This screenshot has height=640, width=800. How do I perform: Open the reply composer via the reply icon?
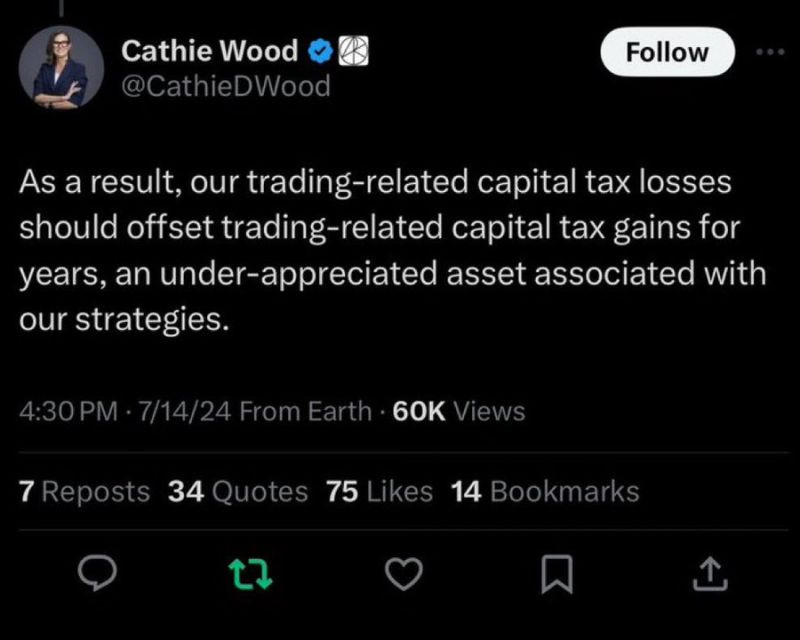click(98, 574)
